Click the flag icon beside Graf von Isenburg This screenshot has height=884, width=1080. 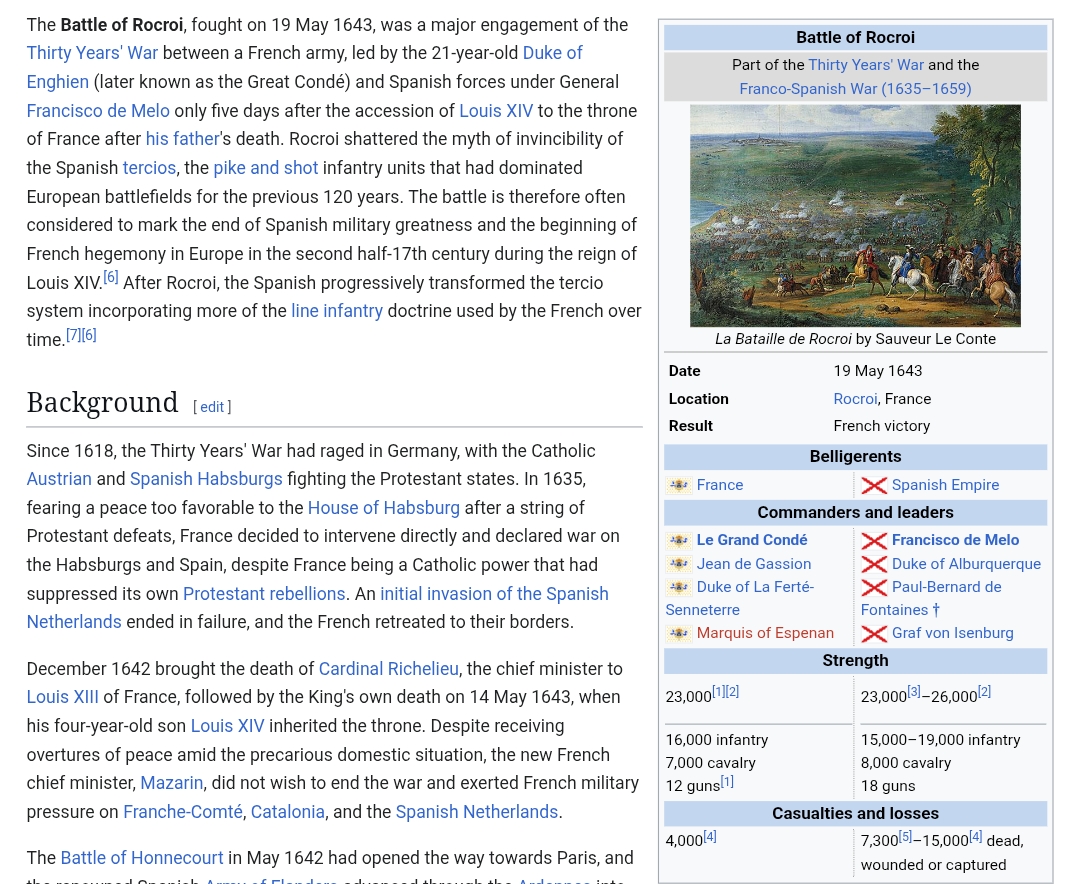[x=874, y=633]
